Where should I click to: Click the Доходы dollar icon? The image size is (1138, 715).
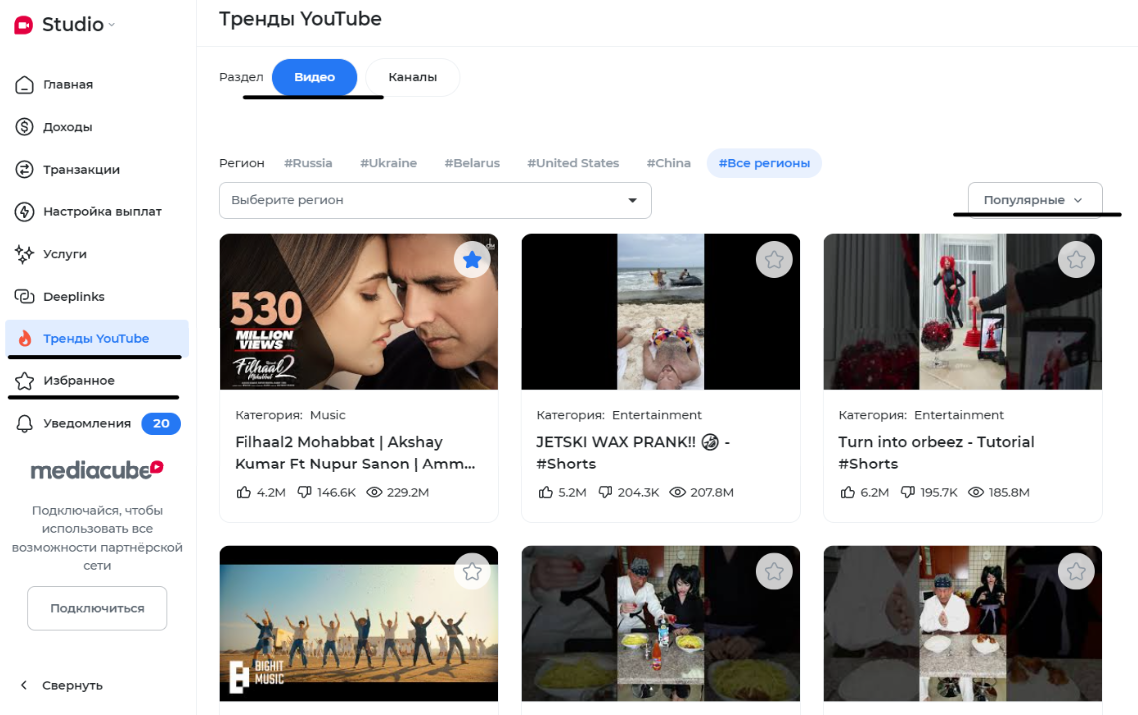25,127
